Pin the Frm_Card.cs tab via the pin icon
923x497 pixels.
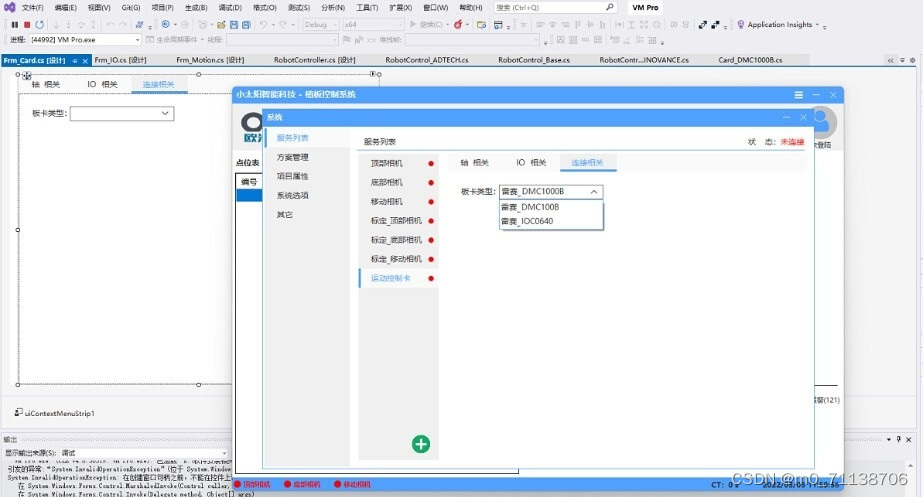pyautogui.click(x=75, y=61)
